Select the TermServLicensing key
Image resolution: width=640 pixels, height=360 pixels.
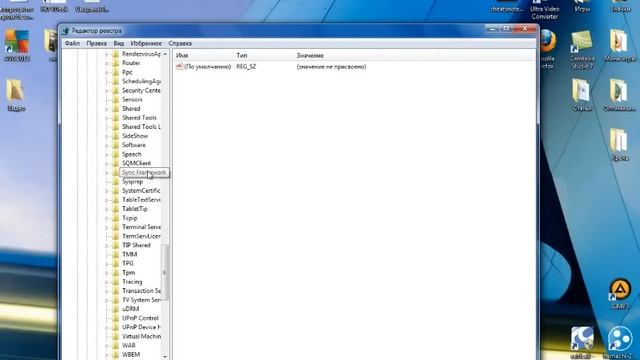[x=141, y=236]
